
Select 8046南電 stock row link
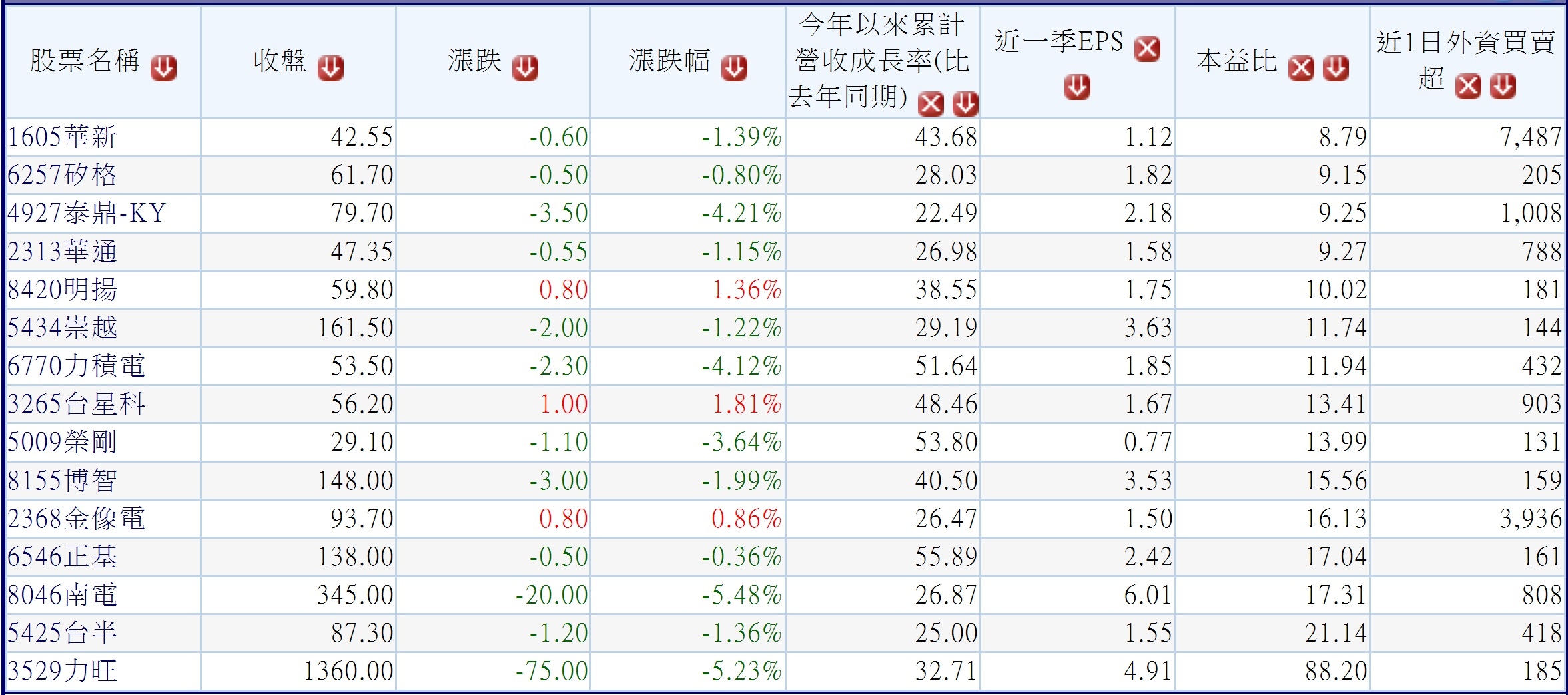pos(62,595)
